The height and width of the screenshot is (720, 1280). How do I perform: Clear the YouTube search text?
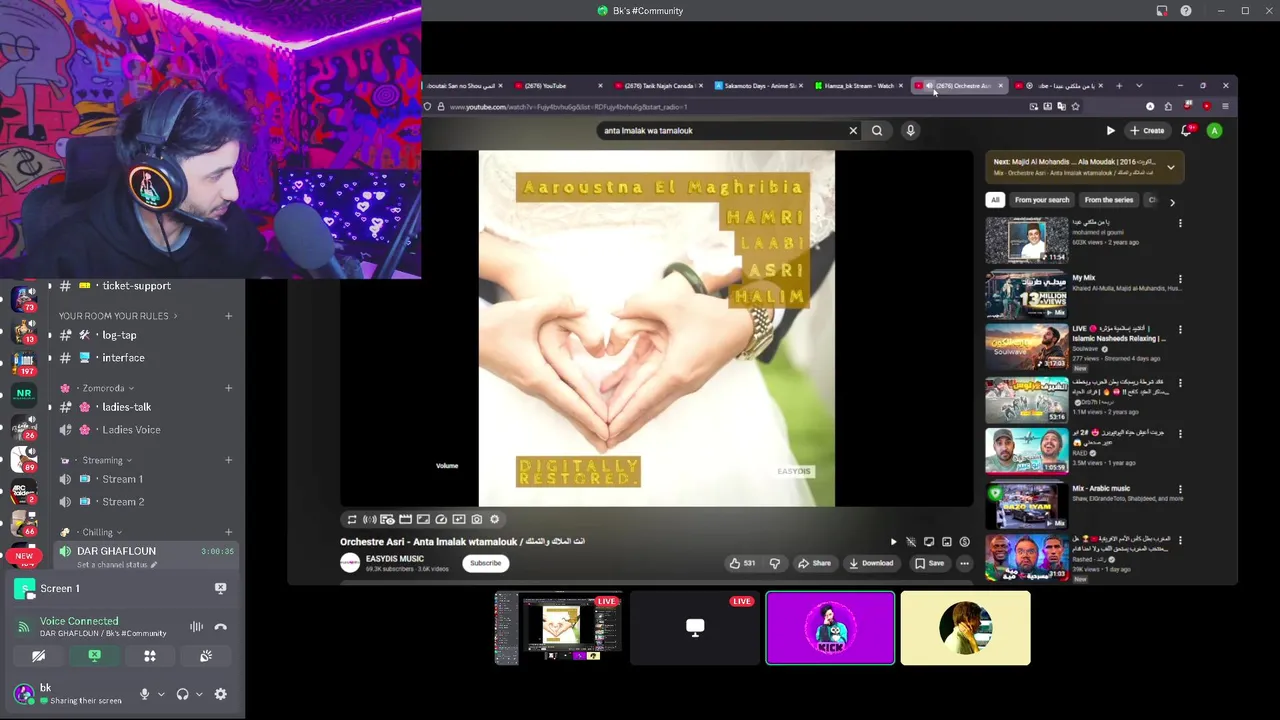tap(853, 130)
